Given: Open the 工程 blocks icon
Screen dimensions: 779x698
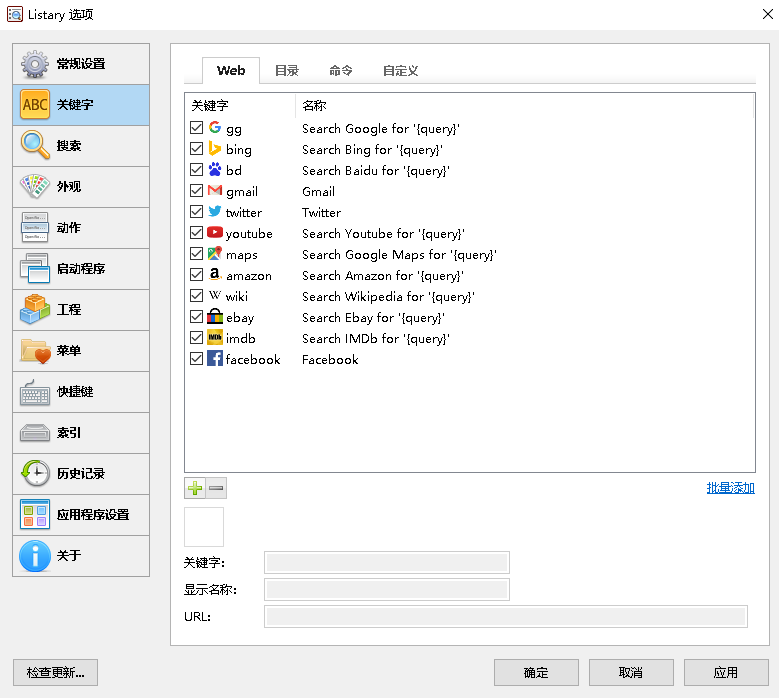Looking at the screenshot, I should pos(35,309).
